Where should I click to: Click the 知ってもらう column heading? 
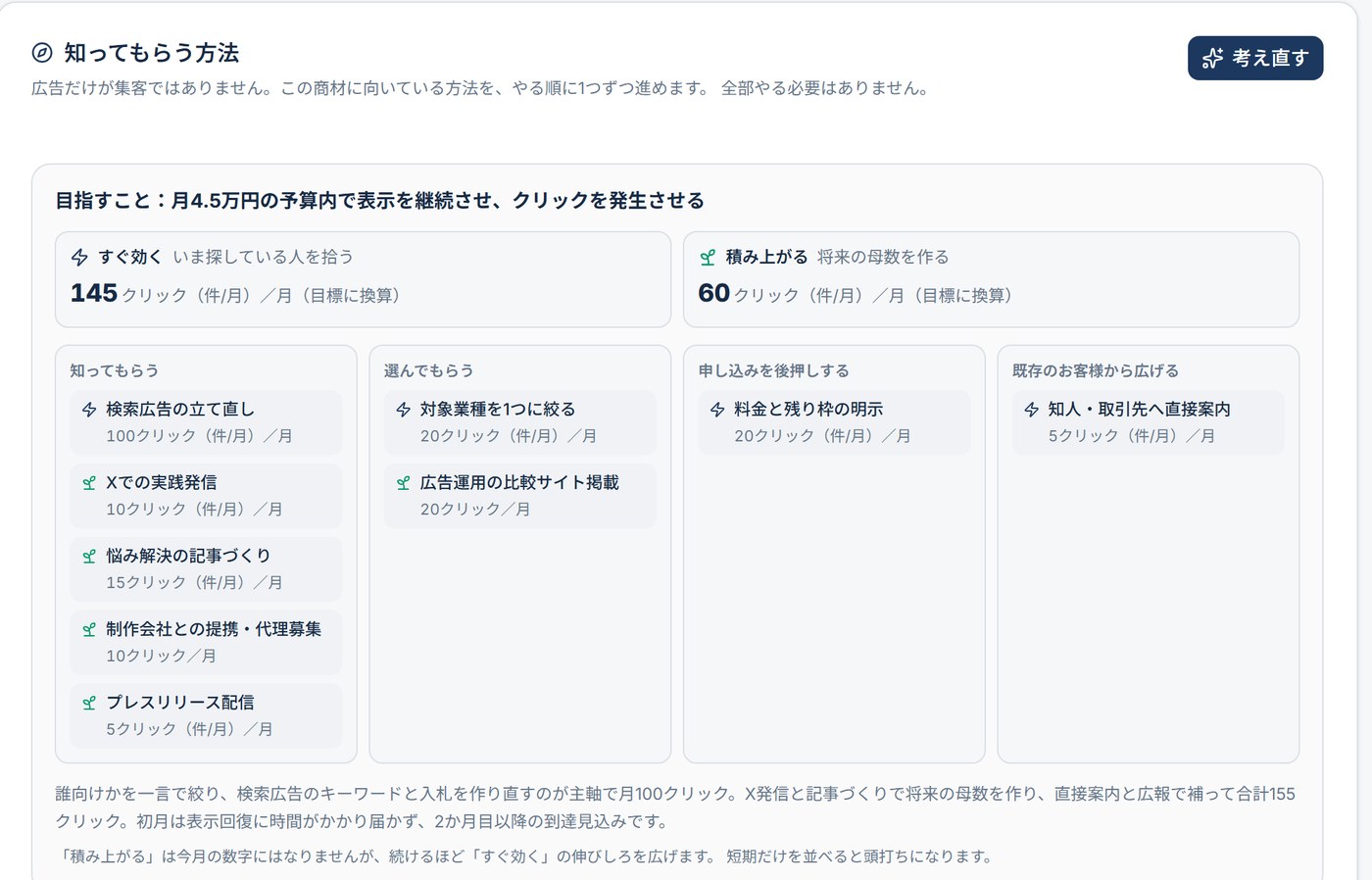tap(114, 370)
